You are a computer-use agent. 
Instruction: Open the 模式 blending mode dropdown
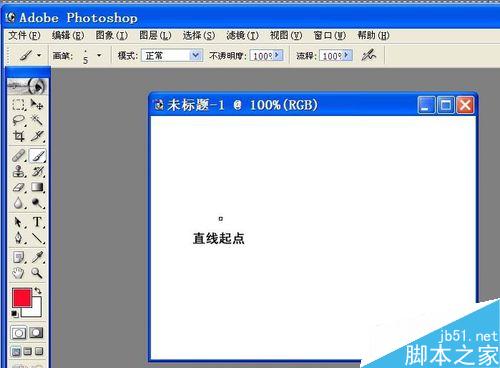196,55
